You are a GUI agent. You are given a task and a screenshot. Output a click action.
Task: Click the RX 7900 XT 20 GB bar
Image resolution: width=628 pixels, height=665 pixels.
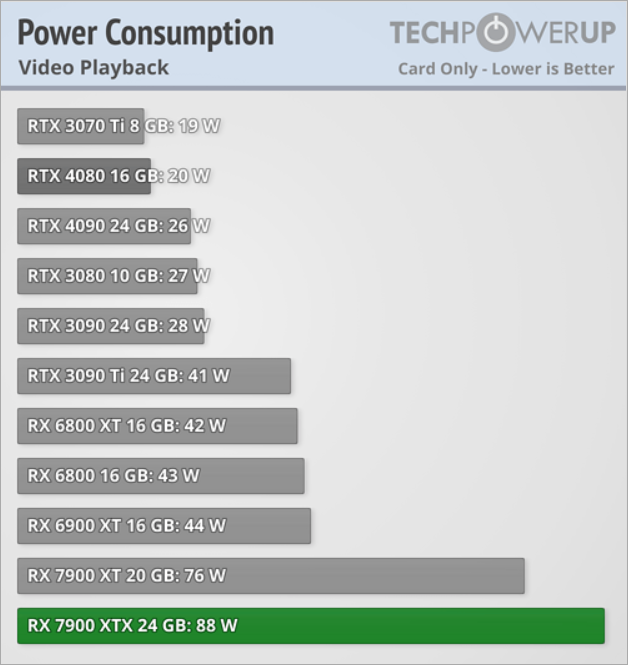(x=271, y=576)
